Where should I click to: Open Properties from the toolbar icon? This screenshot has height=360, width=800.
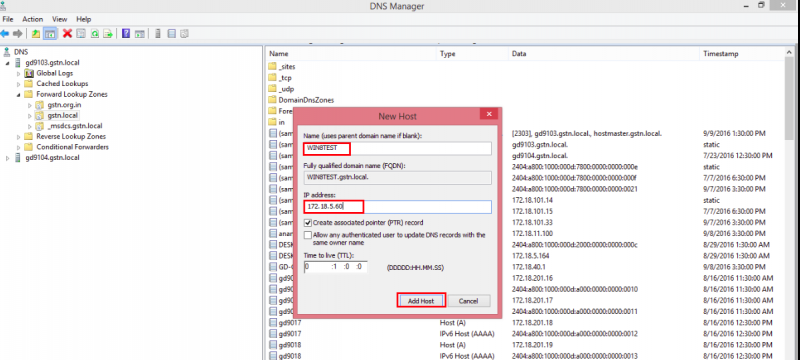[x=81, y=34]
